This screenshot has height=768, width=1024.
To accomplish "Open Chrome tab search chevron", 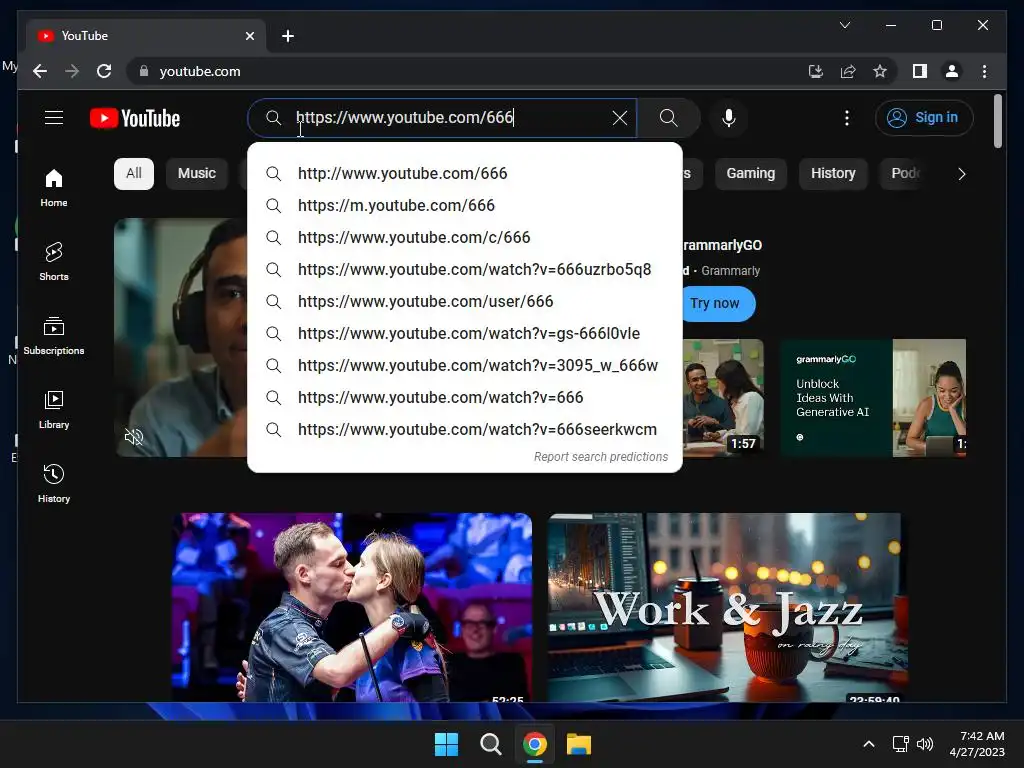I will point(844,25).
